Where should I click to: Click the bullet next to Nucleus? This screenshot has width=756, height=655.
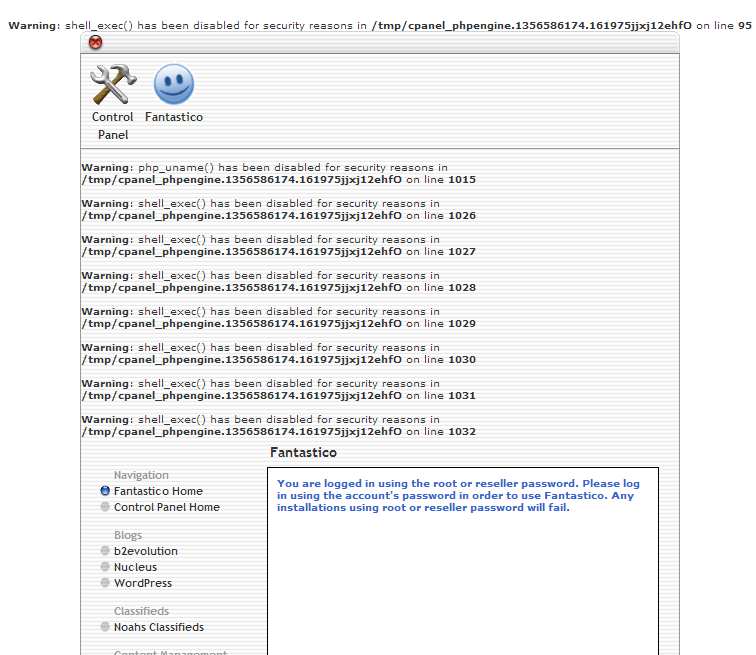coord(105,566)
